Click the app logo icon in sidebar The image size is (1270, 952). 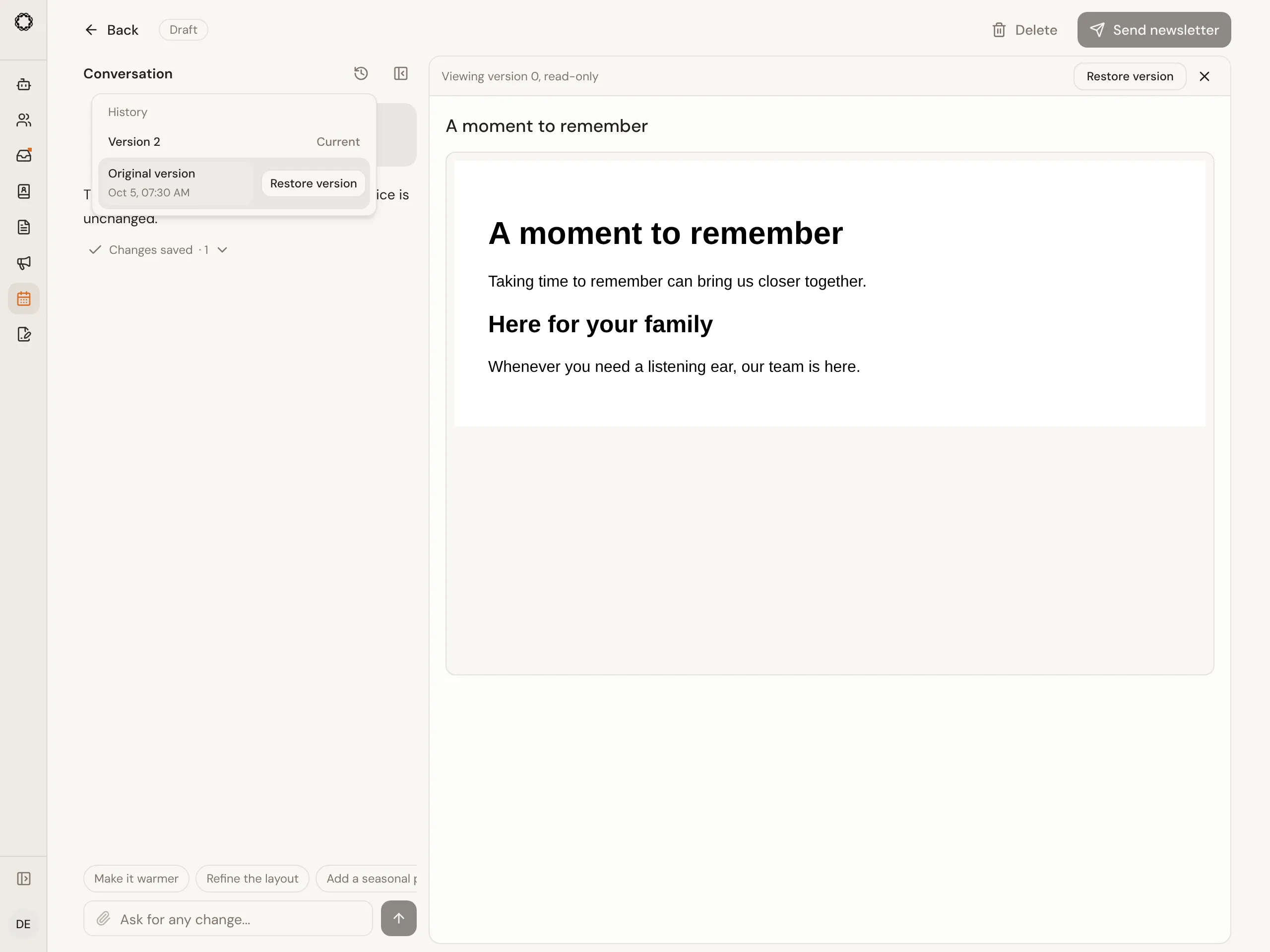(23, 22)
